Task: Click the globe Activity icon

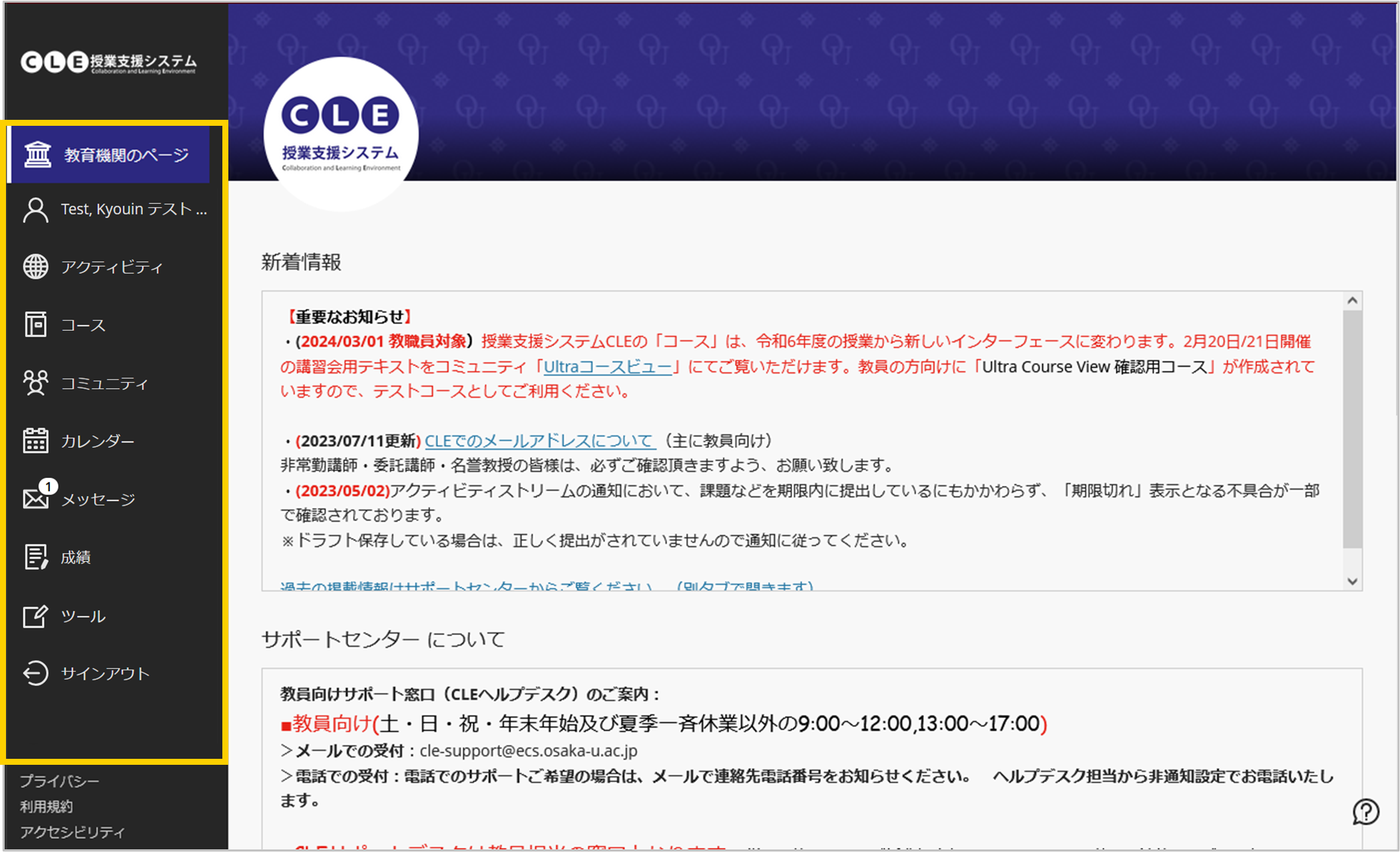Action: (x=36, y=267)
